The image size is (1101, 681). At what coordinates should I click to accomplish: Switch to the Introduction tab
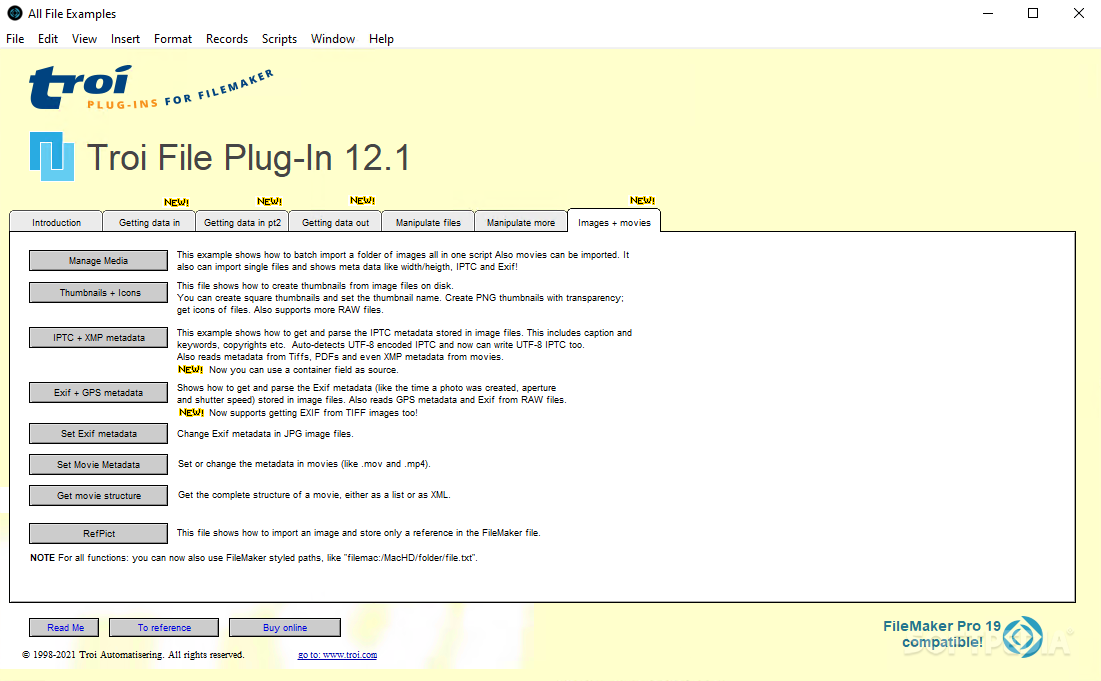point(56,222)
